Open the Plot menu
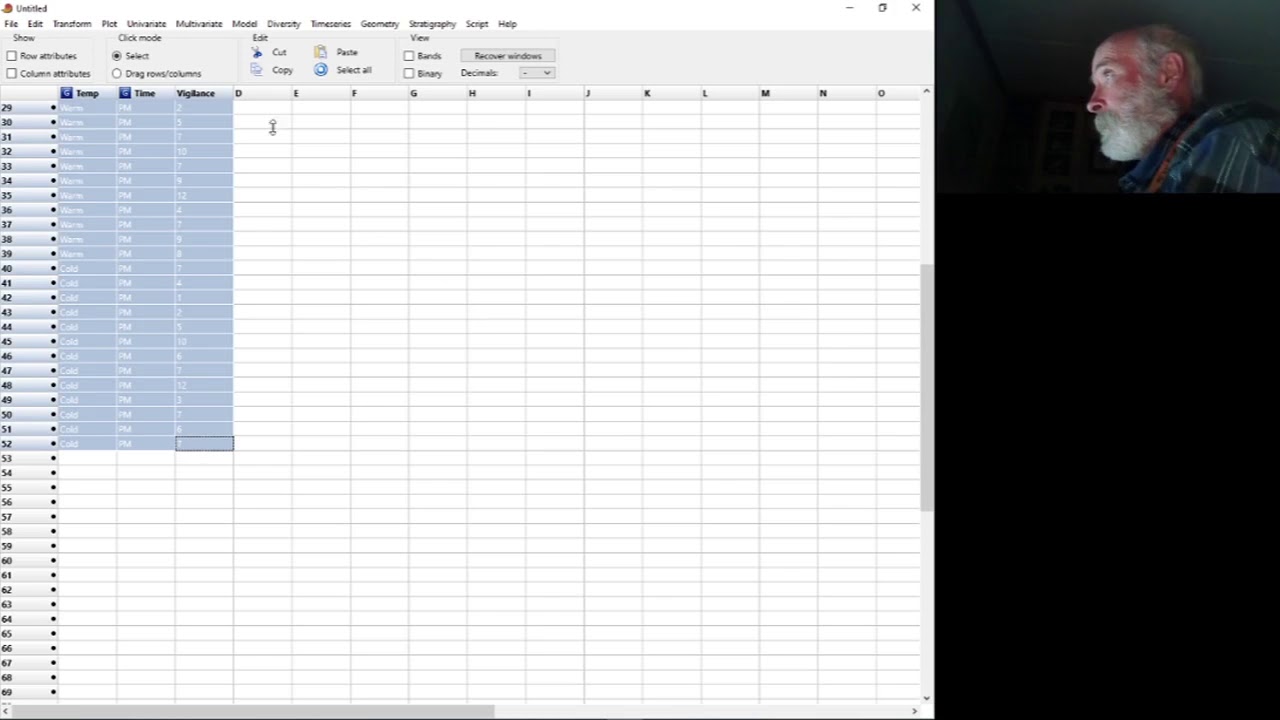Viewport: 1280px width, 720px height. tap(109, 24)
